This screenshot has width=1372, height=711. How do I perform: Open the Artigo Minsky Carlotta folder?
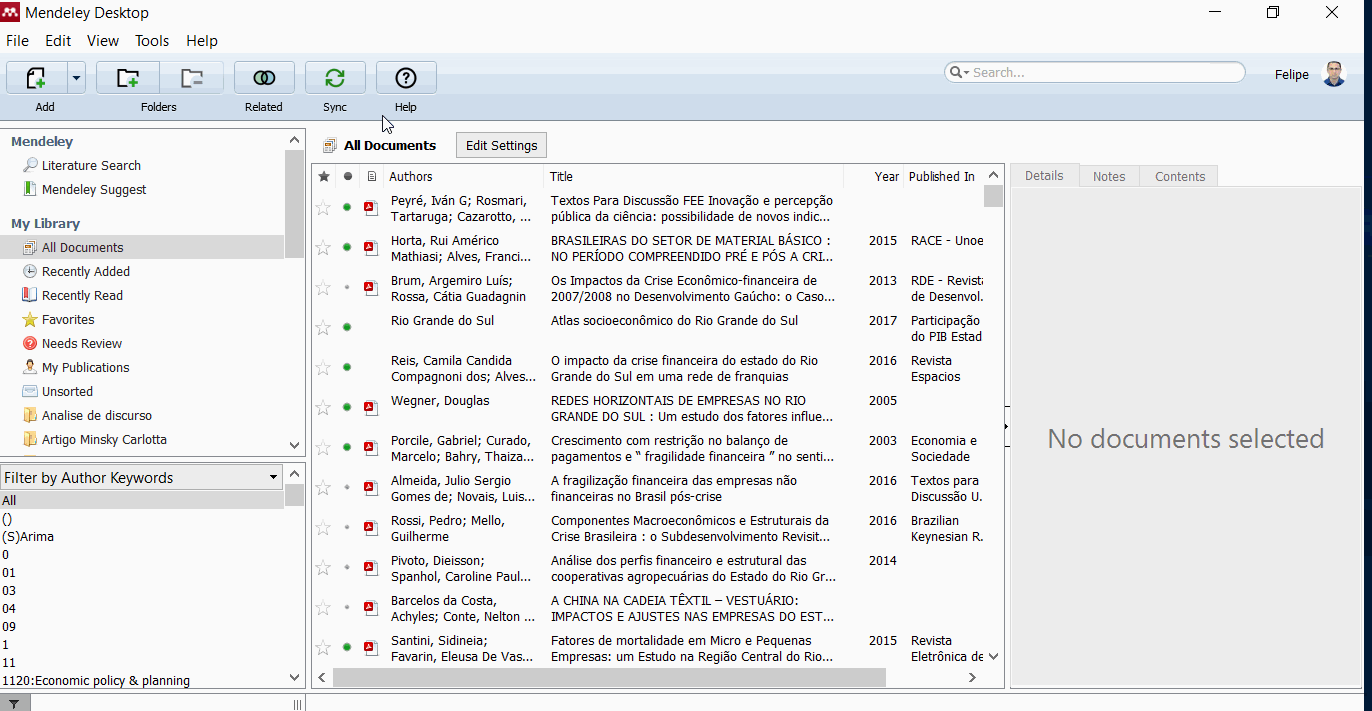[104, 439]
